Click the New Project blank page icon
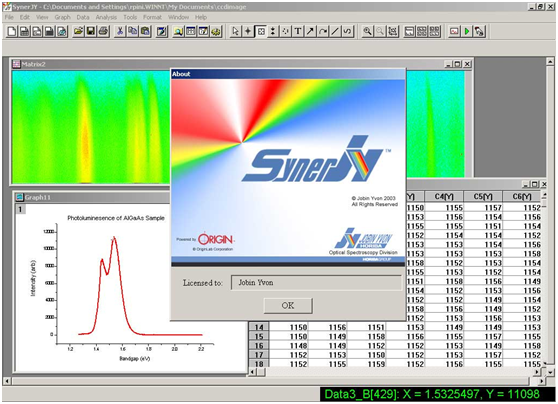The height and width of the screenshot is (404, 558). [11, 32]
